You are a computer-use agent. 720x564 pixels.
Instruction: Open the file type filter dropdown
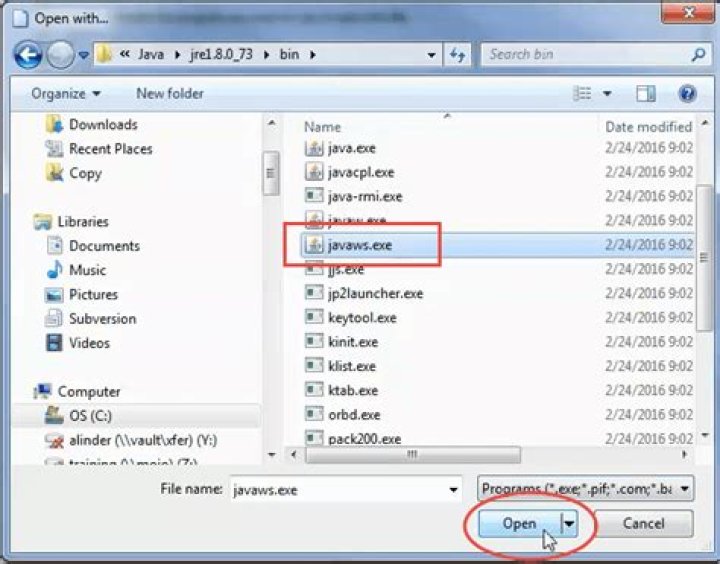586,490
